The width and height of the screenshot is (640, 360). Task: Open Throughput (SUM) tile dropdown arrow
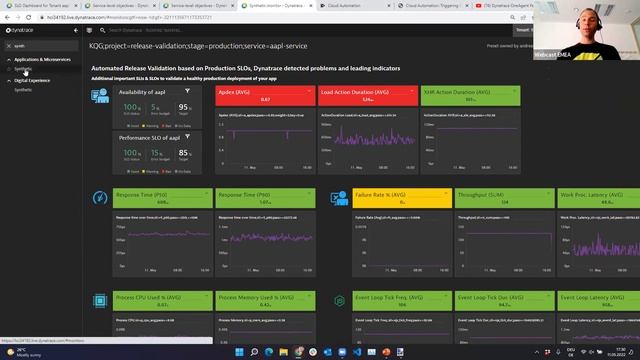pos(549,193)
